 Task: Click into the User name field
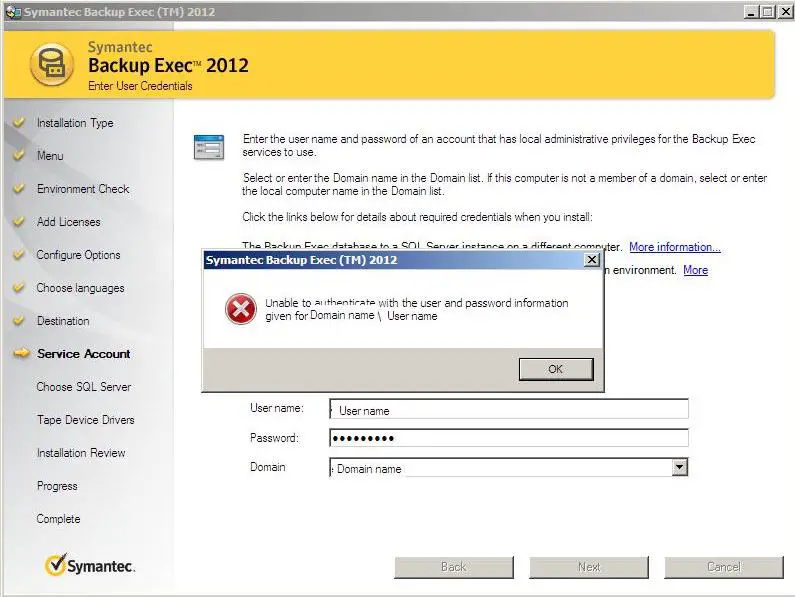(x=509, y=409)
